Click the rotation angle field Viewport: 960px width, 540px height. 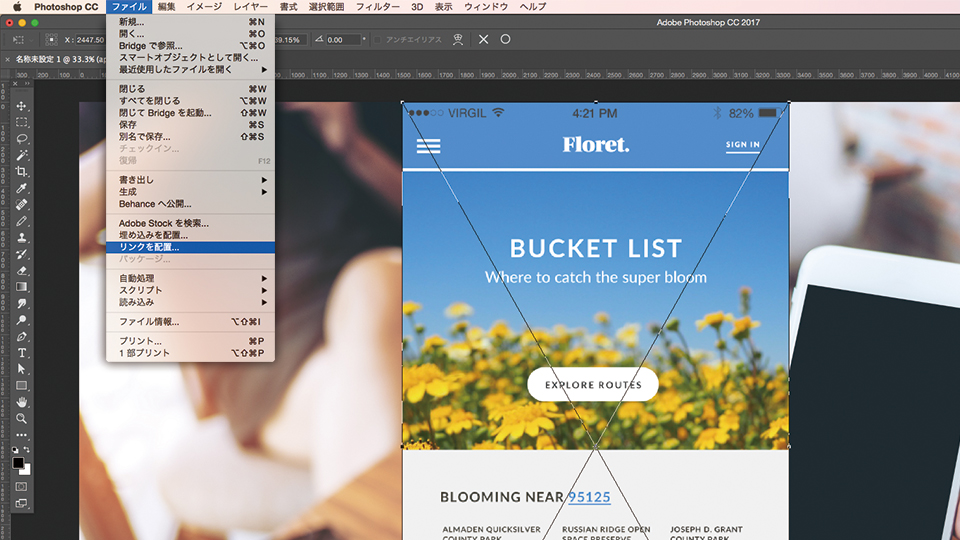343,40
